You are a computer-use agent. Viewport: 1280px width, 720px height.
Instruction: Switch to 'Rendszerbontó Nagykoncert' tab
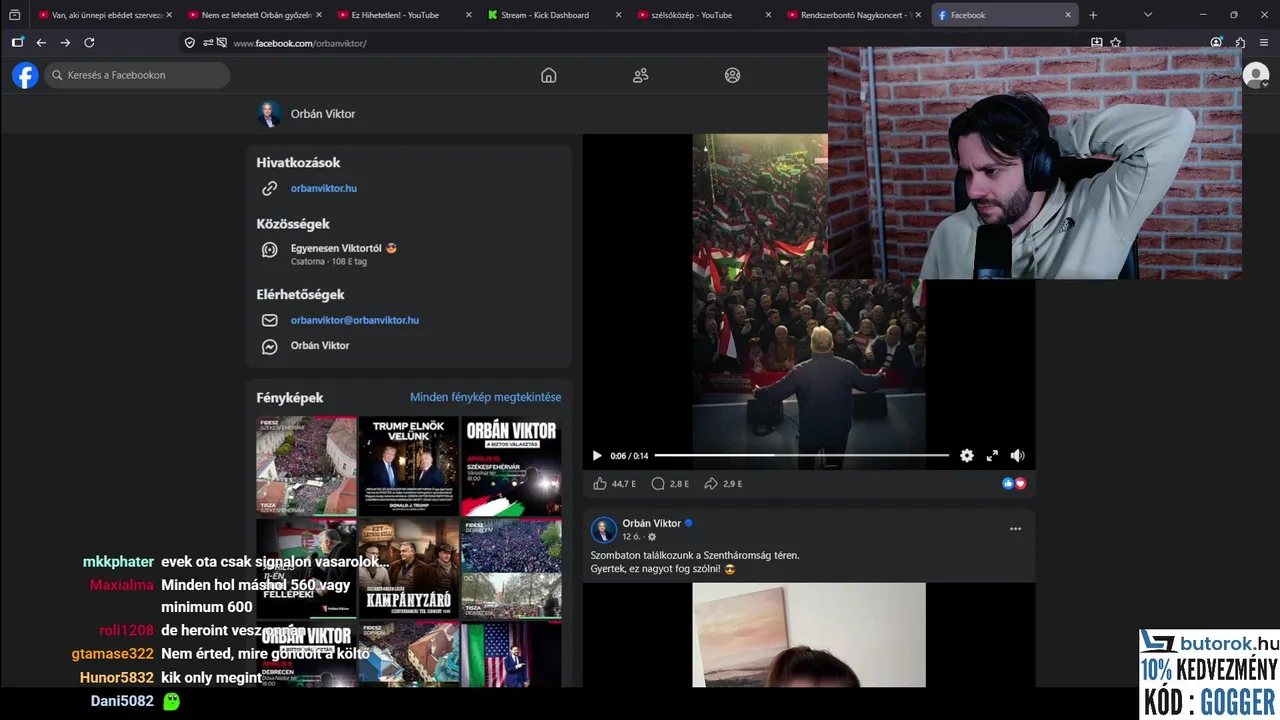853,15
